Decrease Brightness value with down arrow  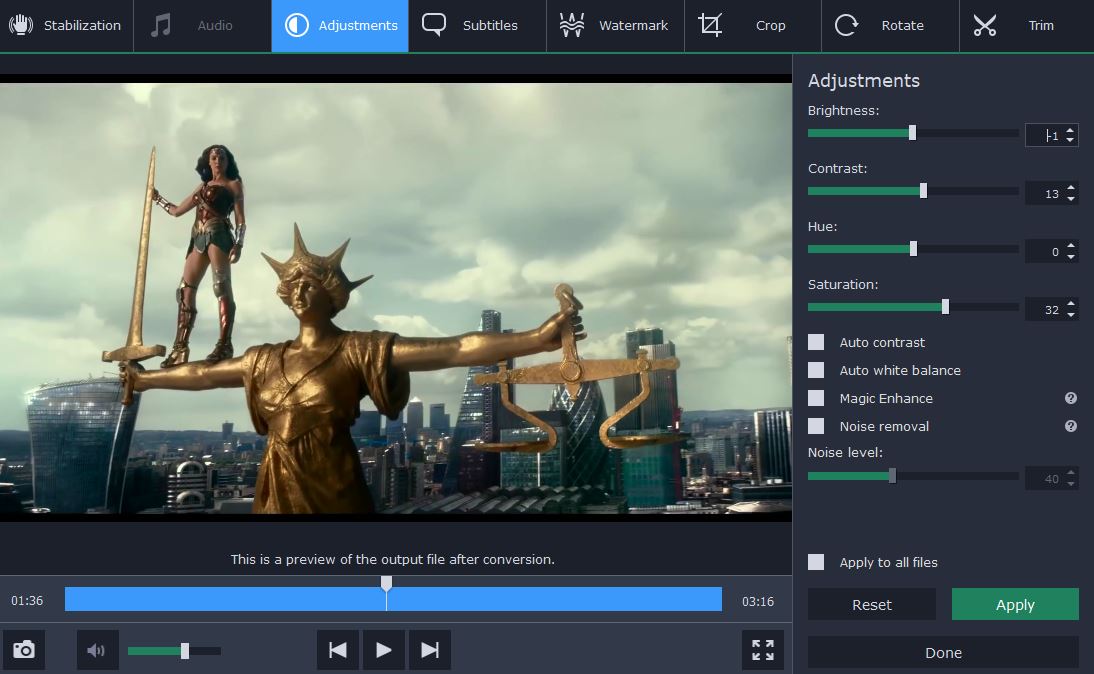coord(1070,140)
